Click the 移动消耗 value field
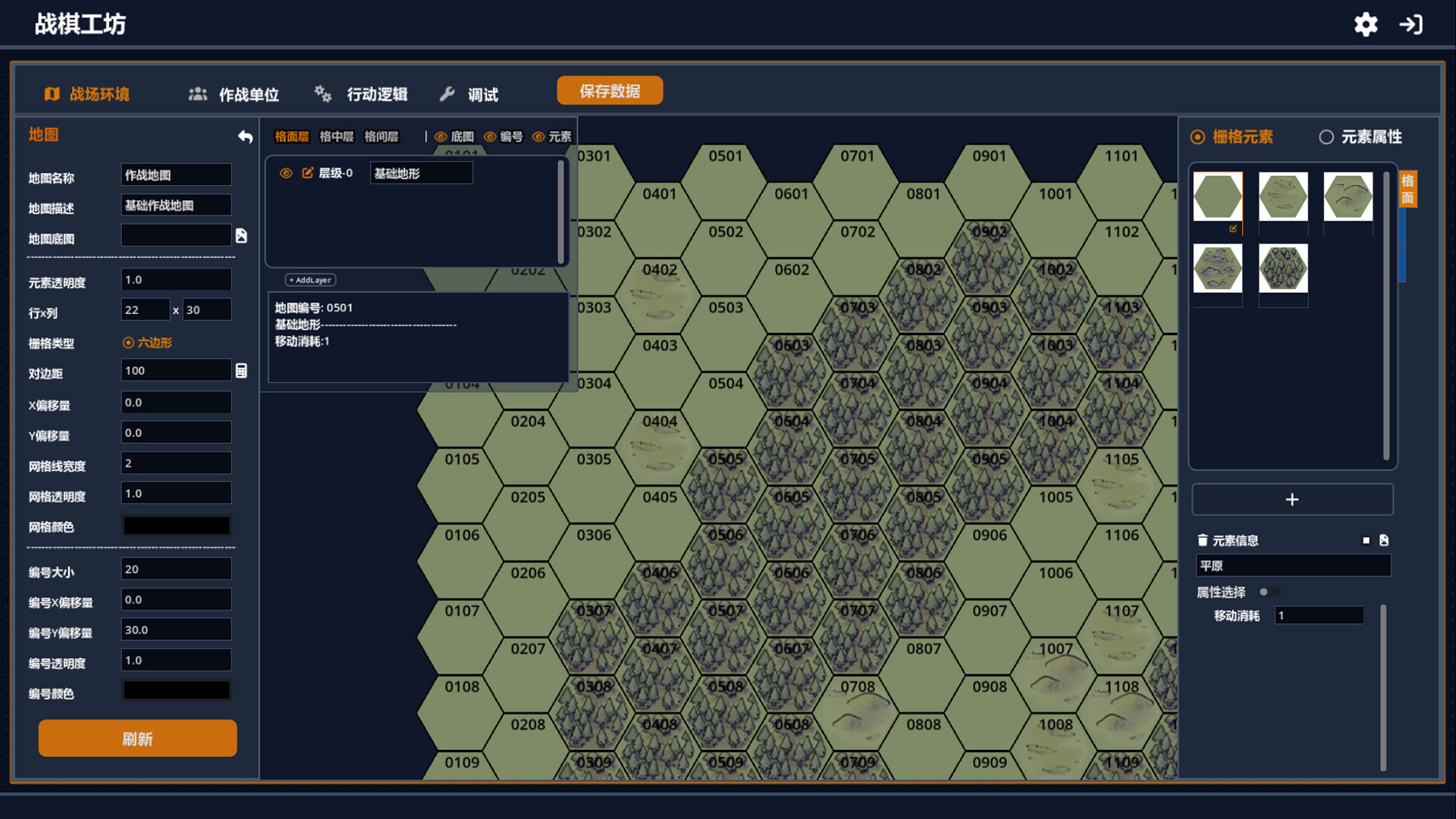The image size is (1456, 819). (1319, 615)
